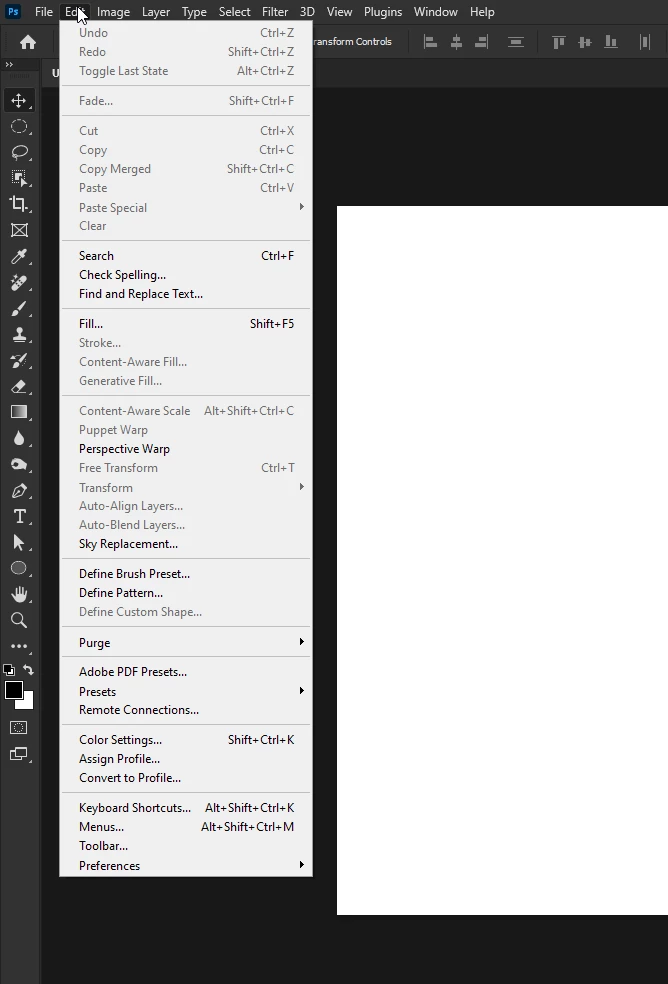The image size is (668, 984).
Task: Select the Spot Healing Brush tool
Action: [x=19, y=282]
